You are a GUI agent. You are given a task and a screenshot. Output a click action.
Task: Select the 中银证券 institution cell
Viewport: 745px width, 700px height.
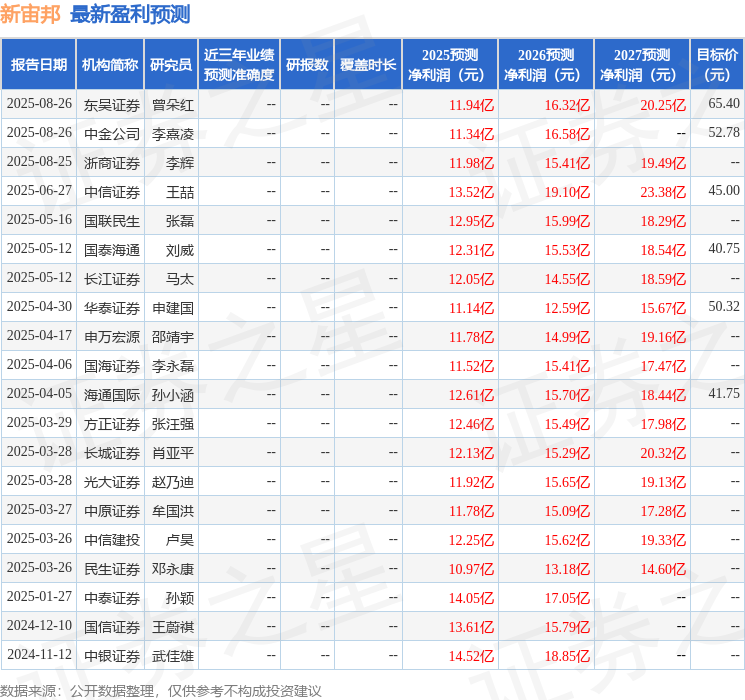(112, 656)
